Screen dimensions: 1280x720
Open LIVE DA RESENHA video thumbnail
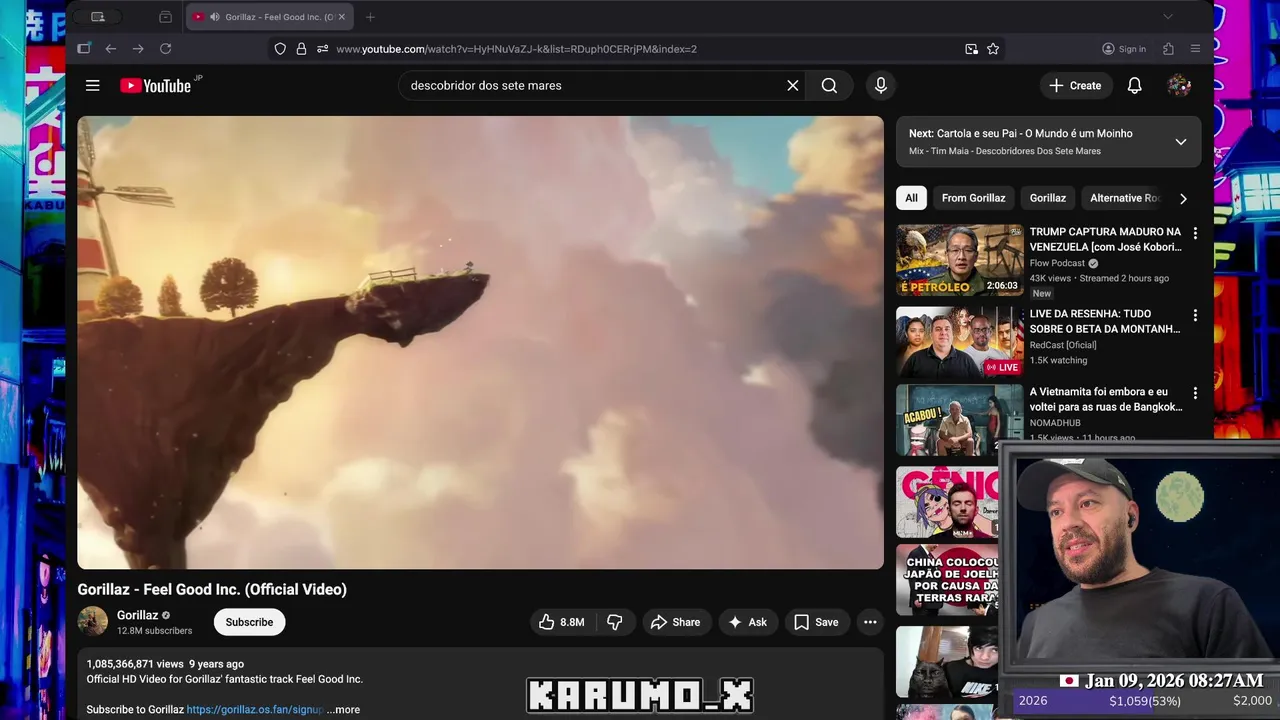[x=959, y=342]
